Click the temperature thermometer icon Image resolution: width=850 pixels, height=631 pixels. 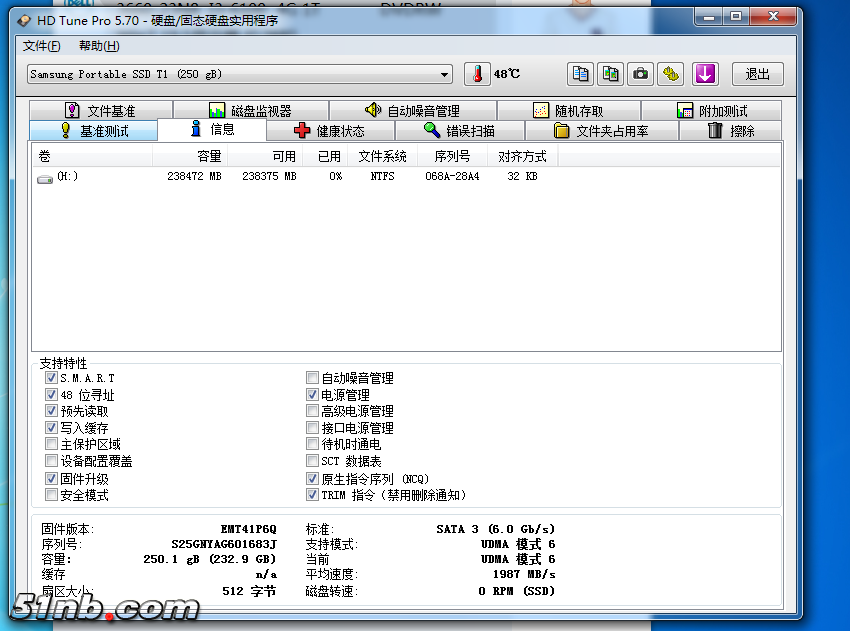pyautogui.click(x=477, y=74)
